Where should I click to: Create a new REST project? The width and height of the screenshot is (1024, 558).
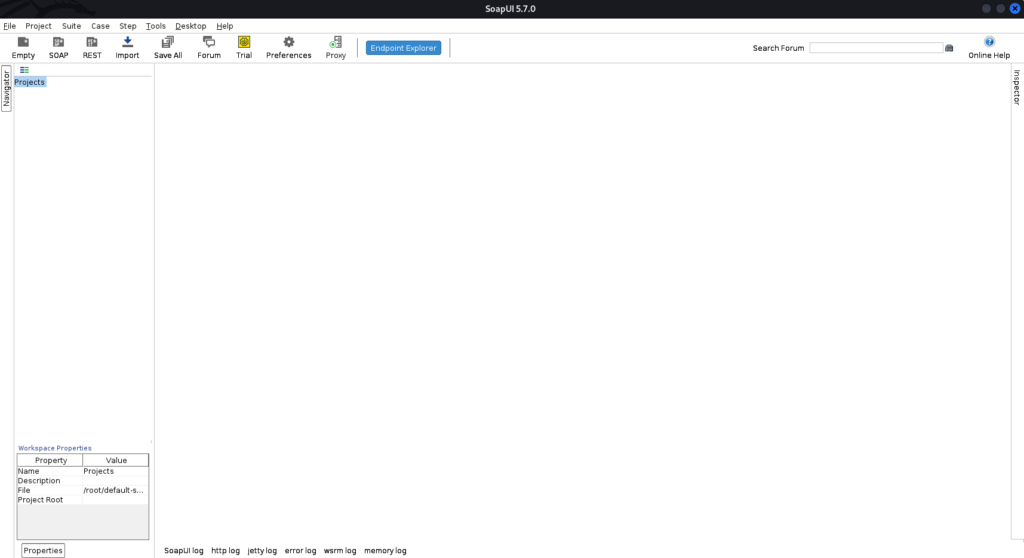(x=92, y=48)
